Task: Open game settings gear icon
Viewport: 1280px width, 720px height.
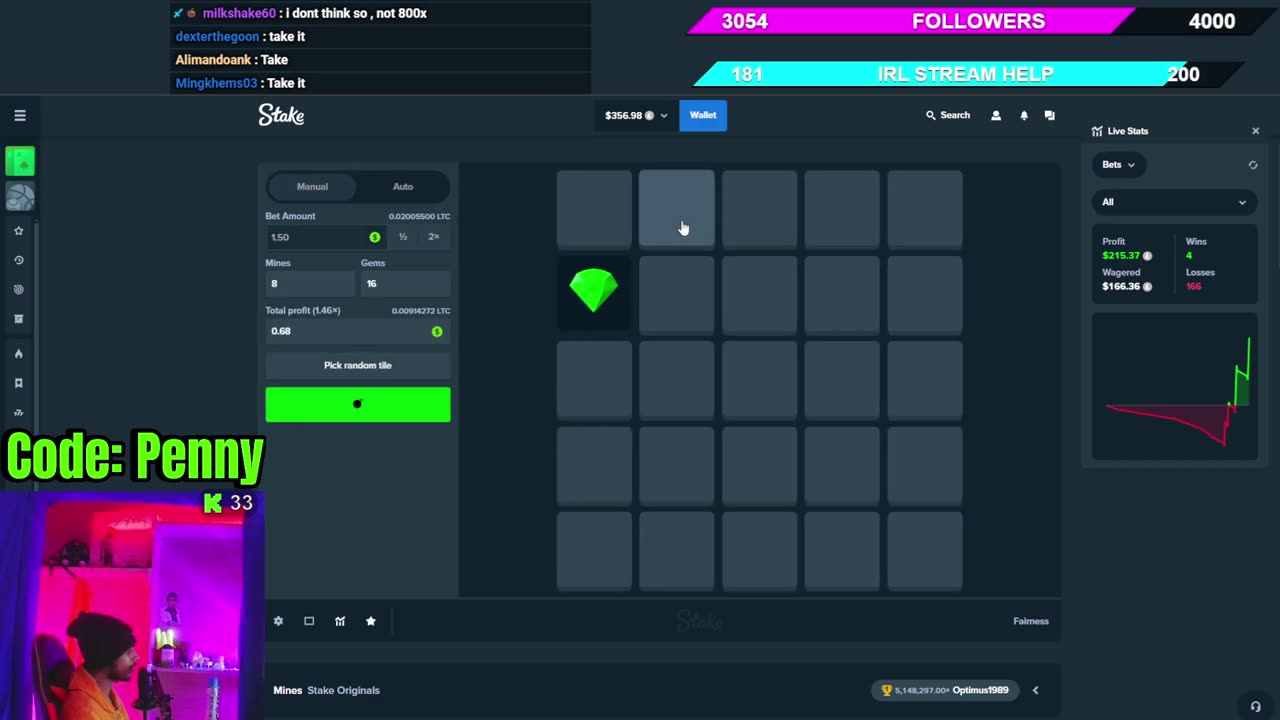Action: pos(278,621)
